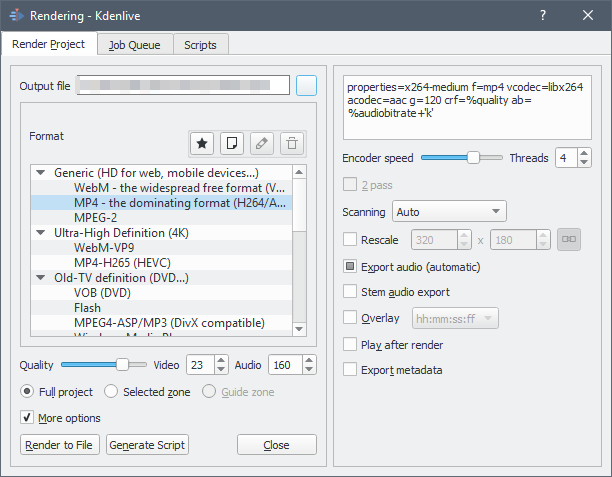The image size is (612, 477).
Task: Enable the Rescale checkbox
Action: 350,240
